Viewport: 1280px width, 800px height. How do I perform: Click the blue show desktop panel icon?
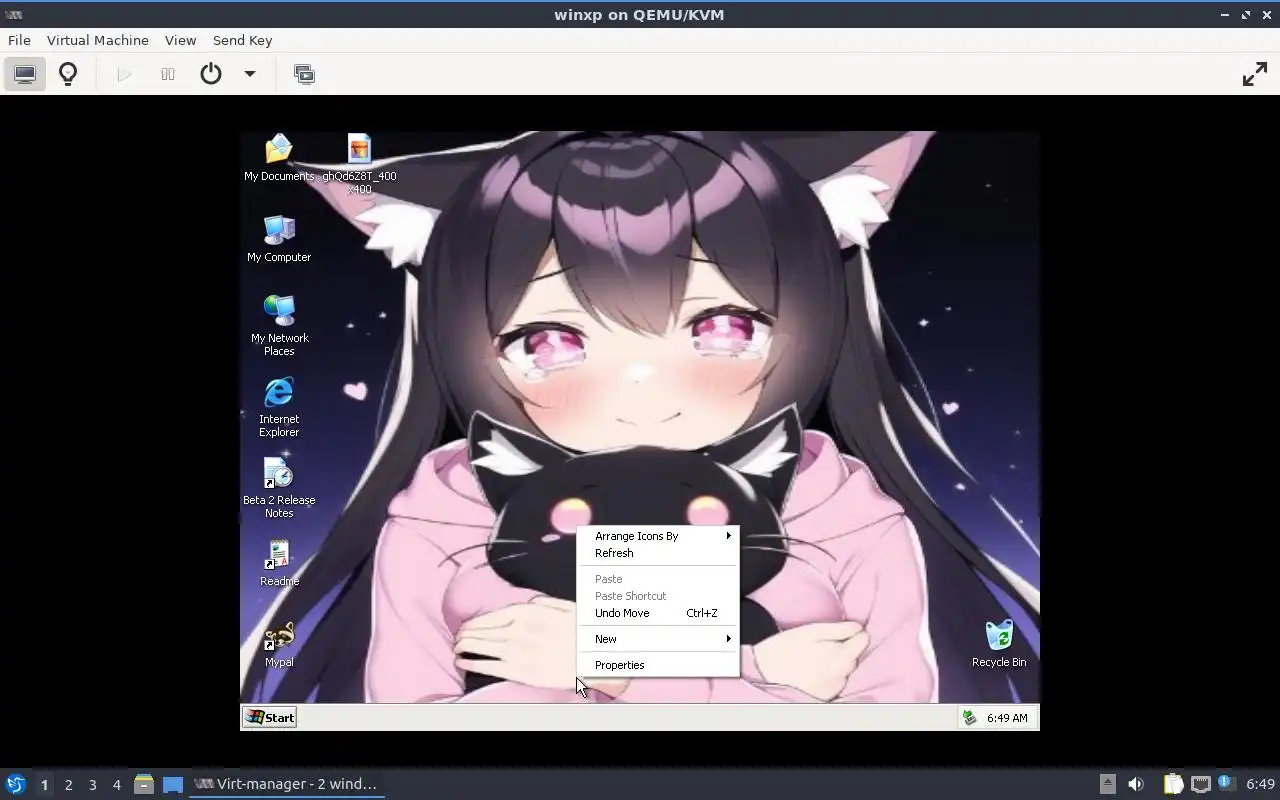pos(173,784)
